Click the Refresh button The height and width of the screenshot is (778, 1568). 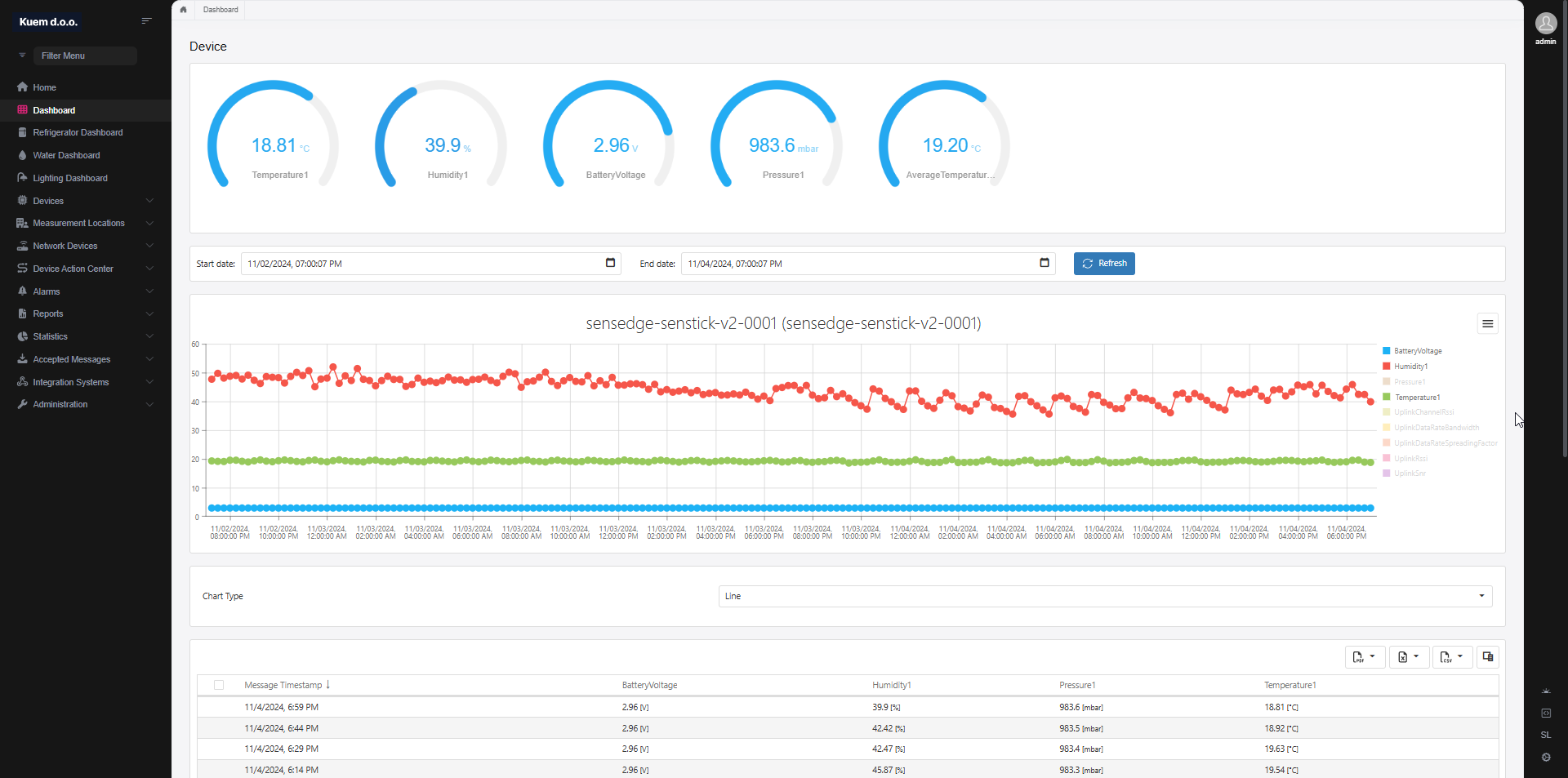coord(1104,263)
